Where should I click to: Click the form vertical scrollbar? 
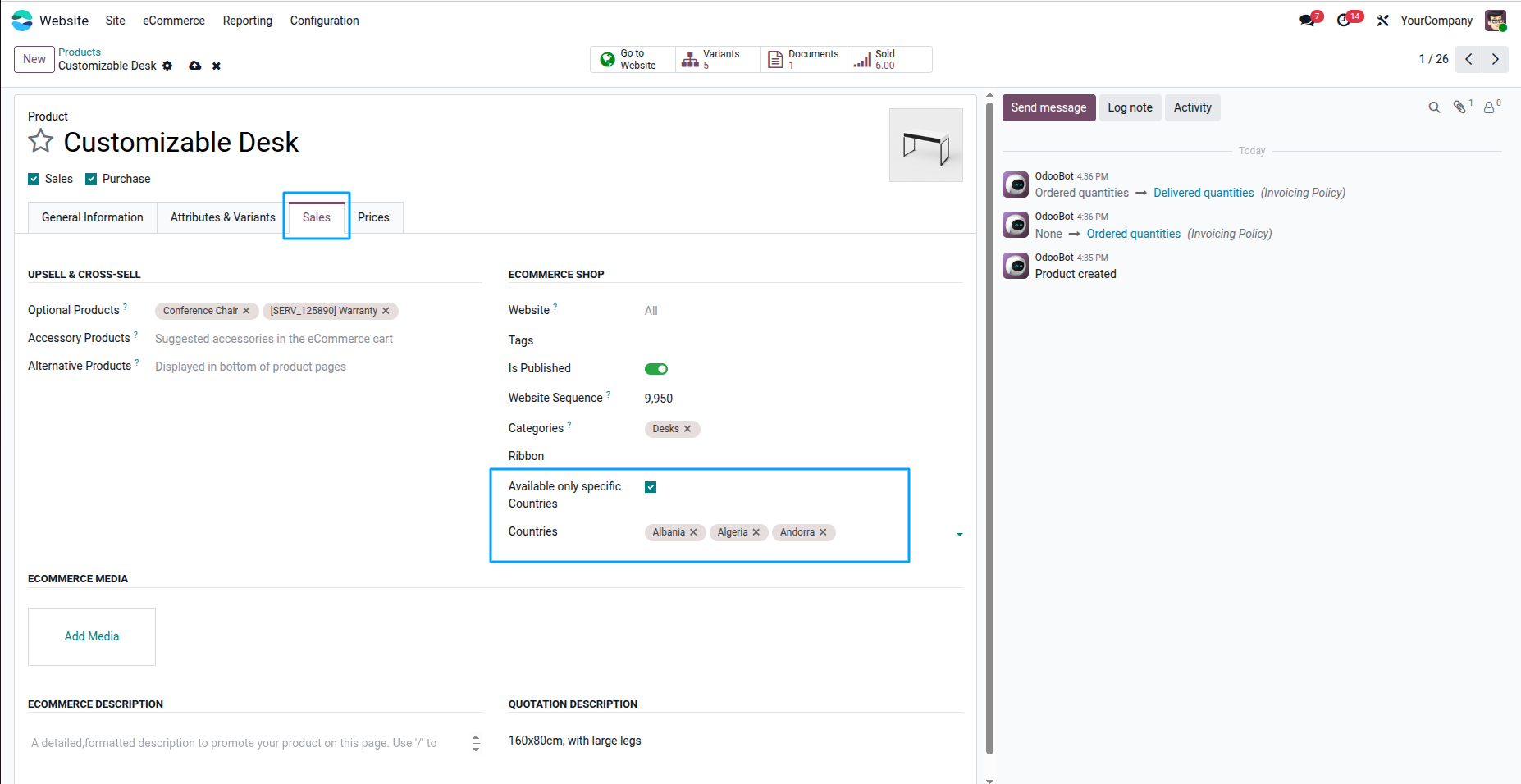(x=989, y=426)
